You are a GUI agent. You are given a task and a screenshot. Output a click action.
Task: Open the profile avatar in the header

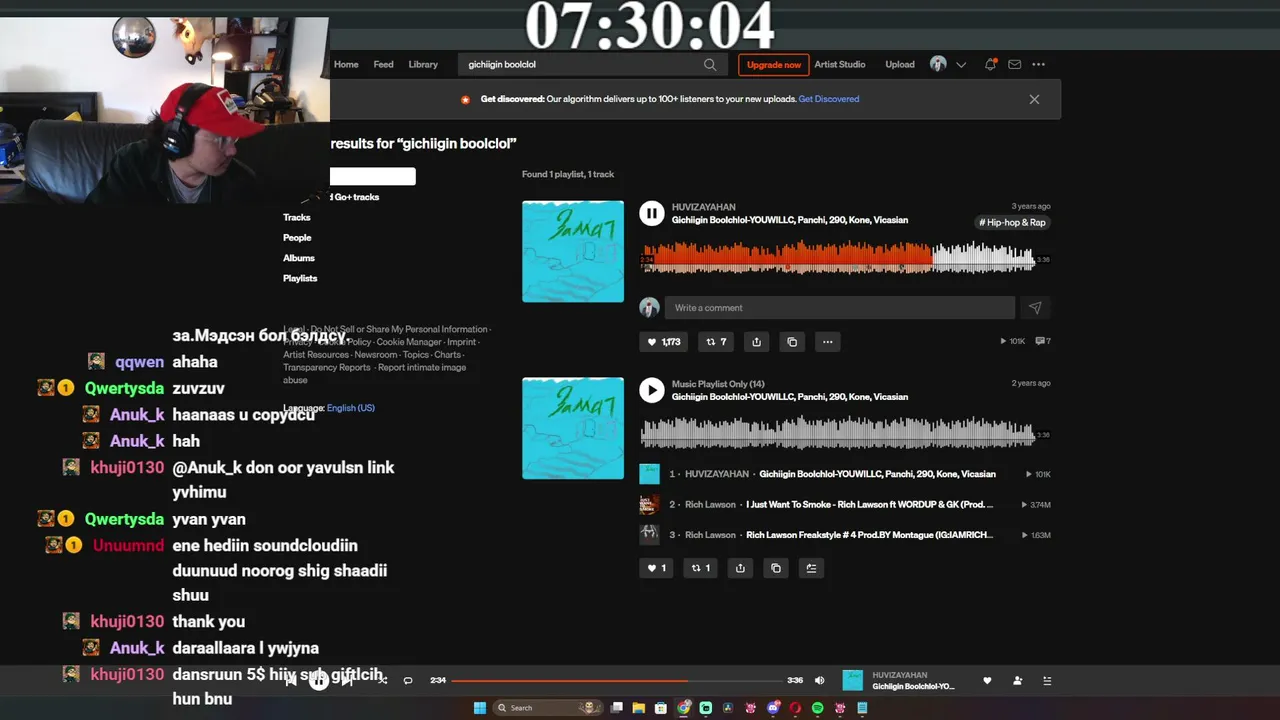pyautogui.click(x=938, y=64)
